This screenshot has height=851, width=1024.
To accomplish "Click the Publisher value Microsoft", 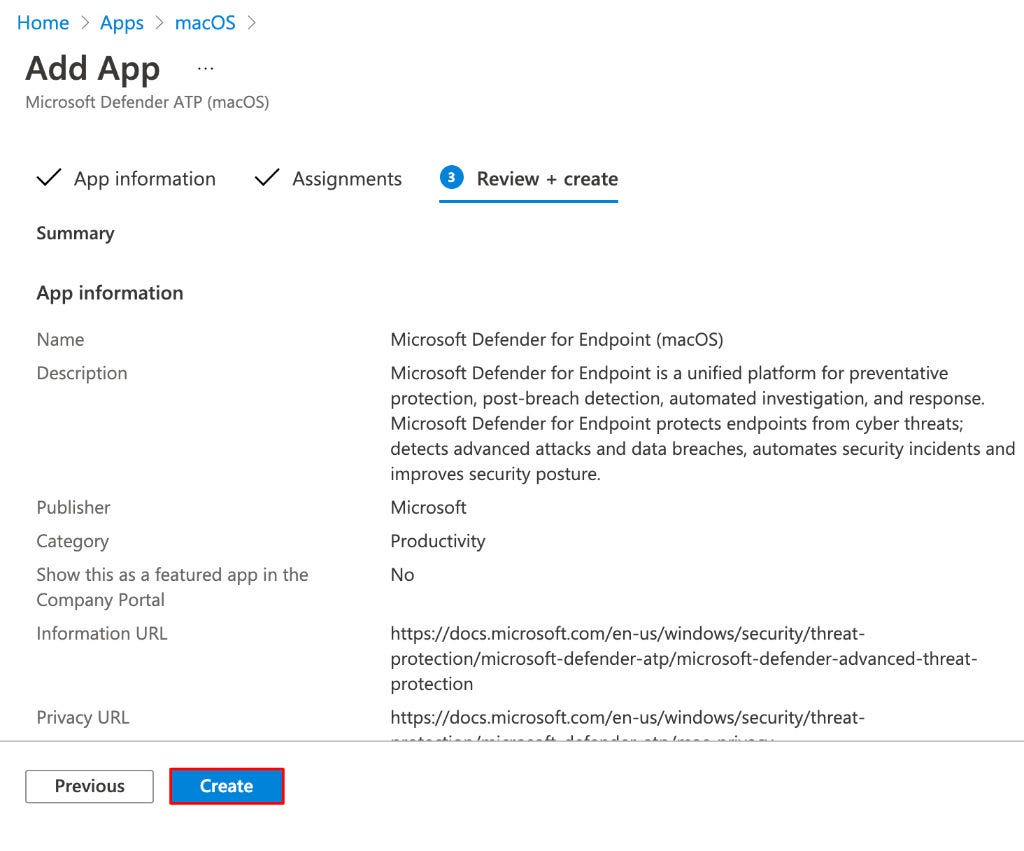I will [x=428, y=507].
